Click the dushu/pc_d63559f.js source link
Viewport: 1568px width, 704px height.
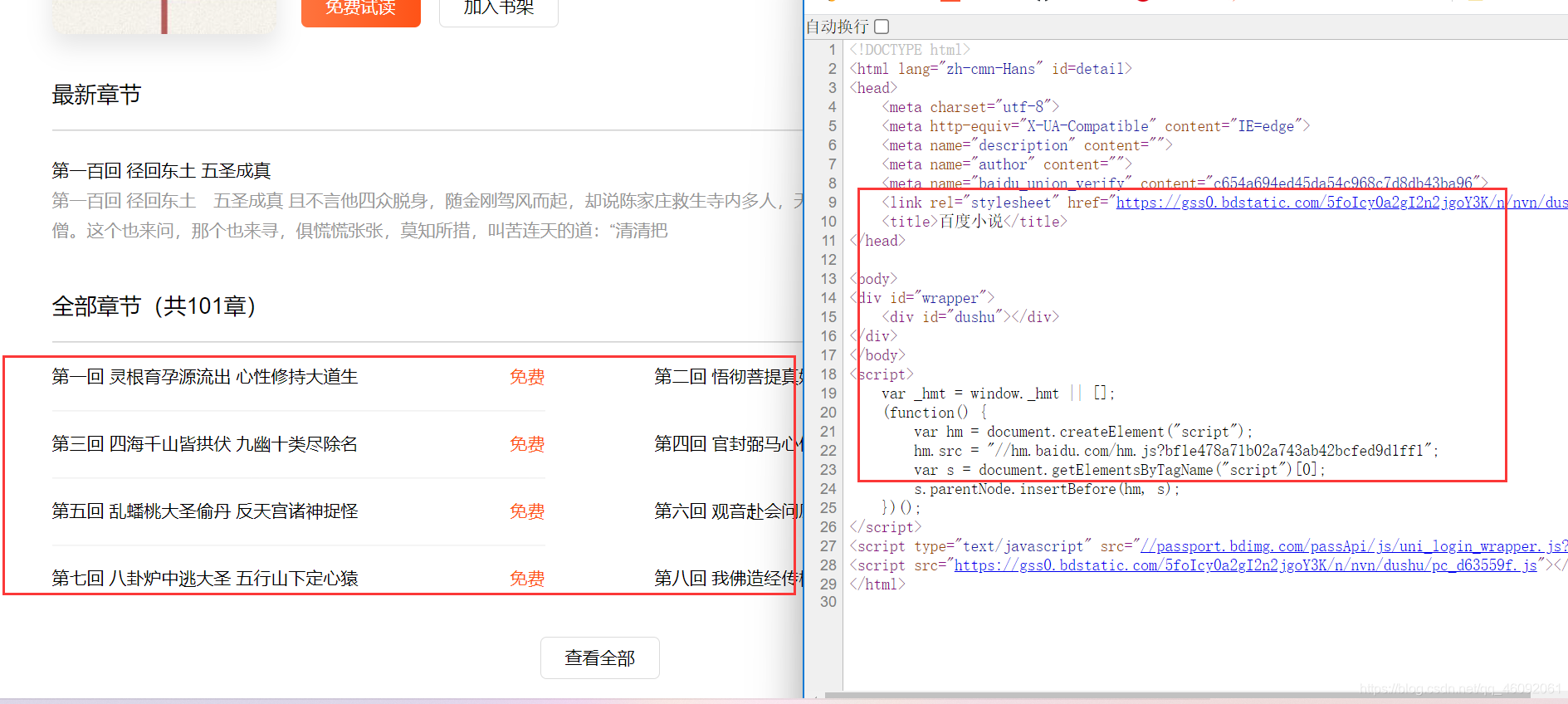click(x=1245, y=565)
